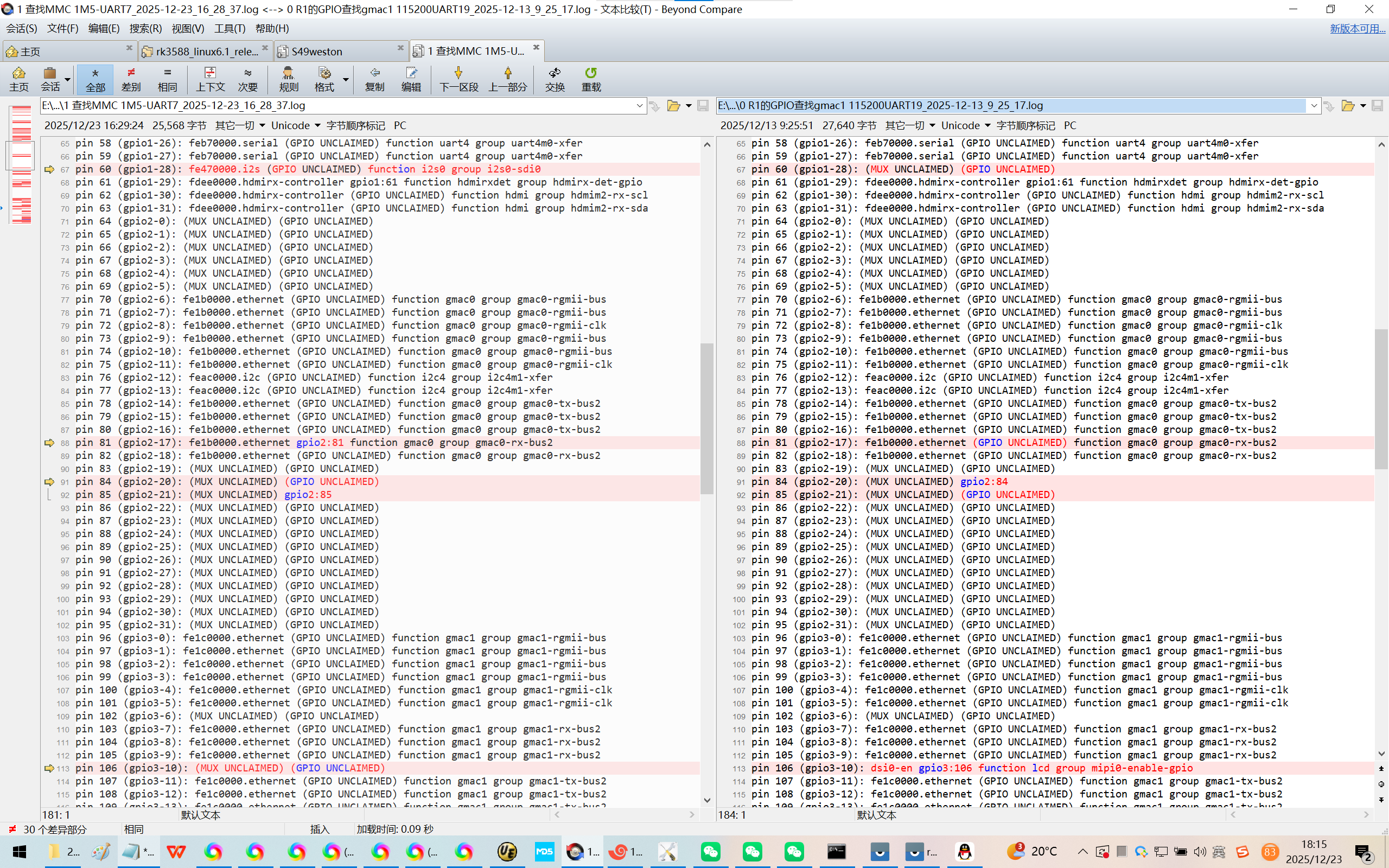Toggle Show Same (相同) filter
The width and height of the screenshot is (1389, 868).
point(167,79)
